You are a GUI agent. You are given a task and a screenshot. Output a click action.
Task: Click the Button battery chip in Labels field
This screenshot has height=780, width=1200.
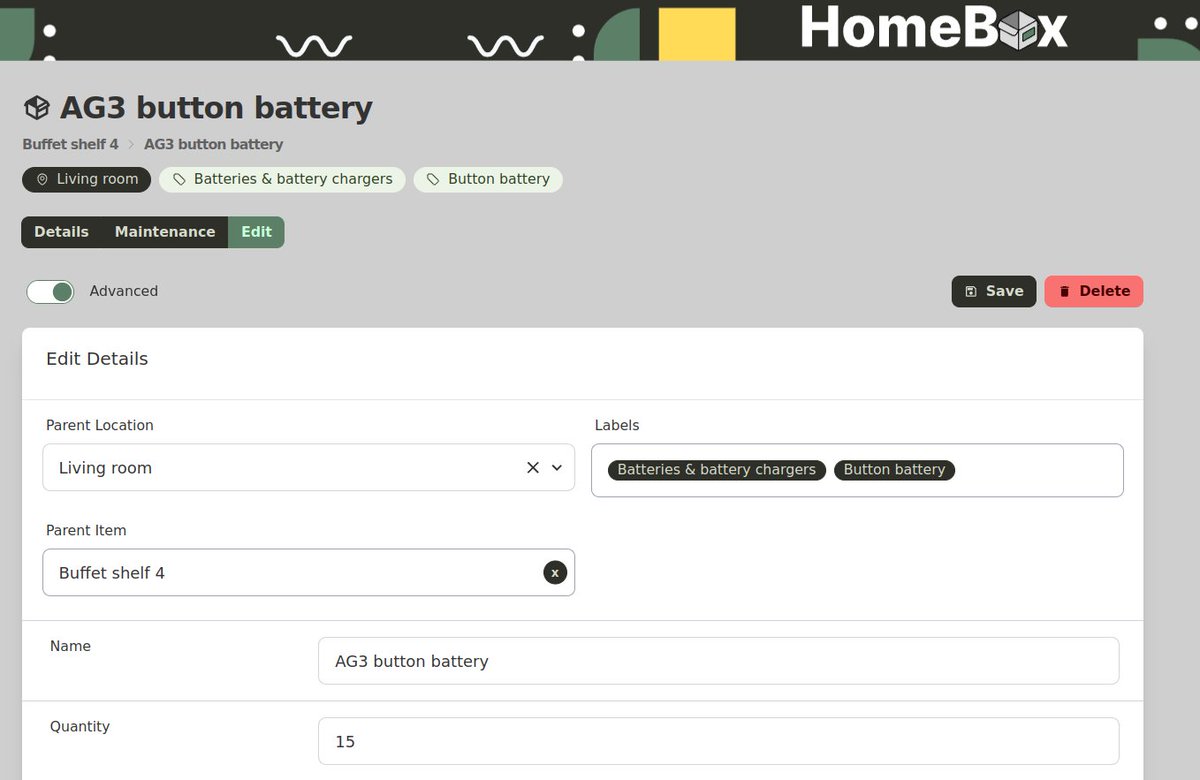[x=894, y=470]
